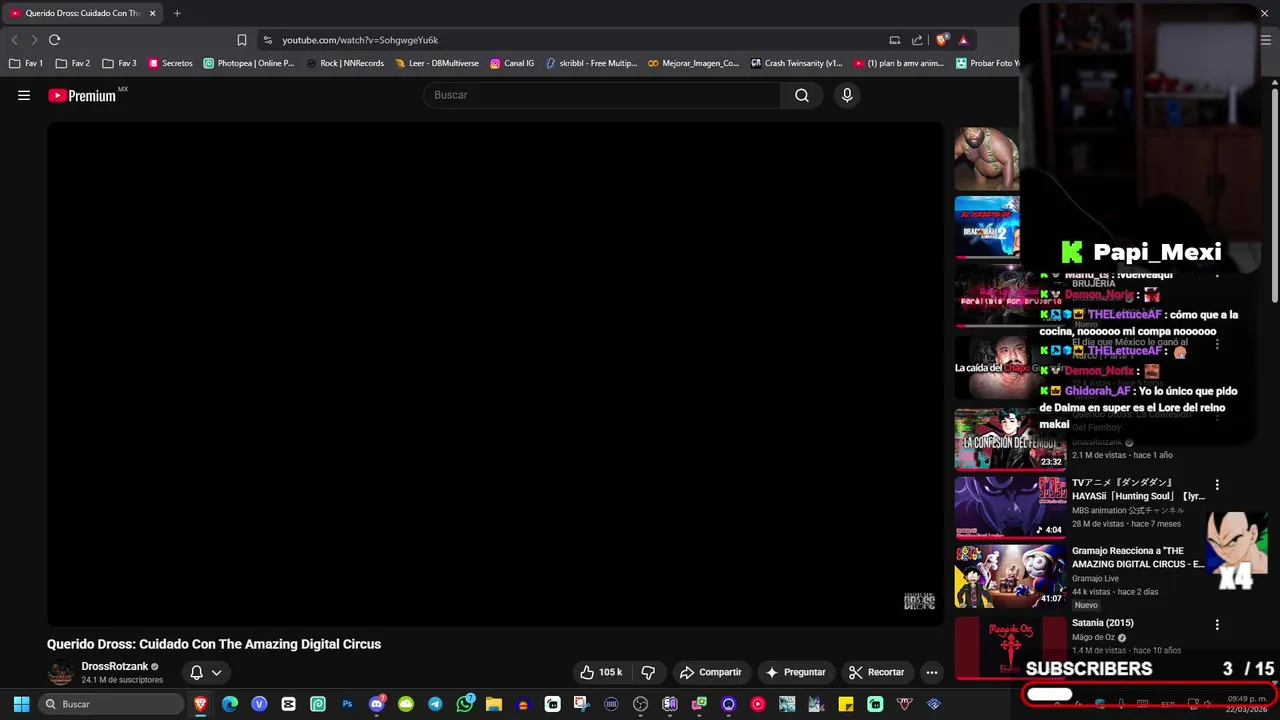Go forward with the browser forward arrow
The height and width of the screenshot is (720, 1280).
click(x=33, y=40)
